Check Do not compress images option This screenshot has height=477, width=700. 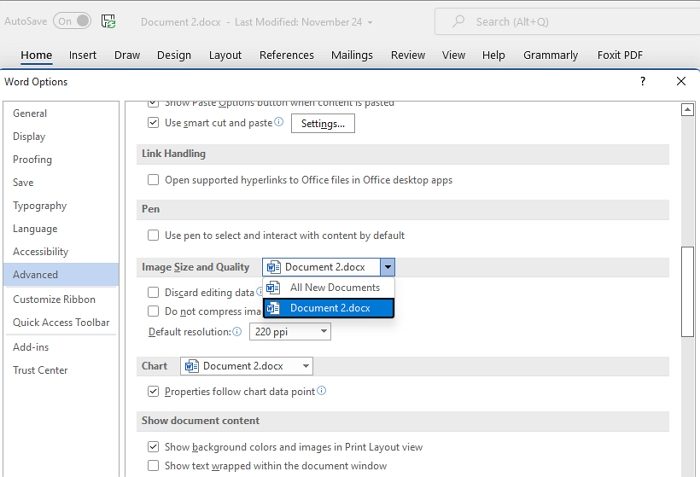point(153,311)
